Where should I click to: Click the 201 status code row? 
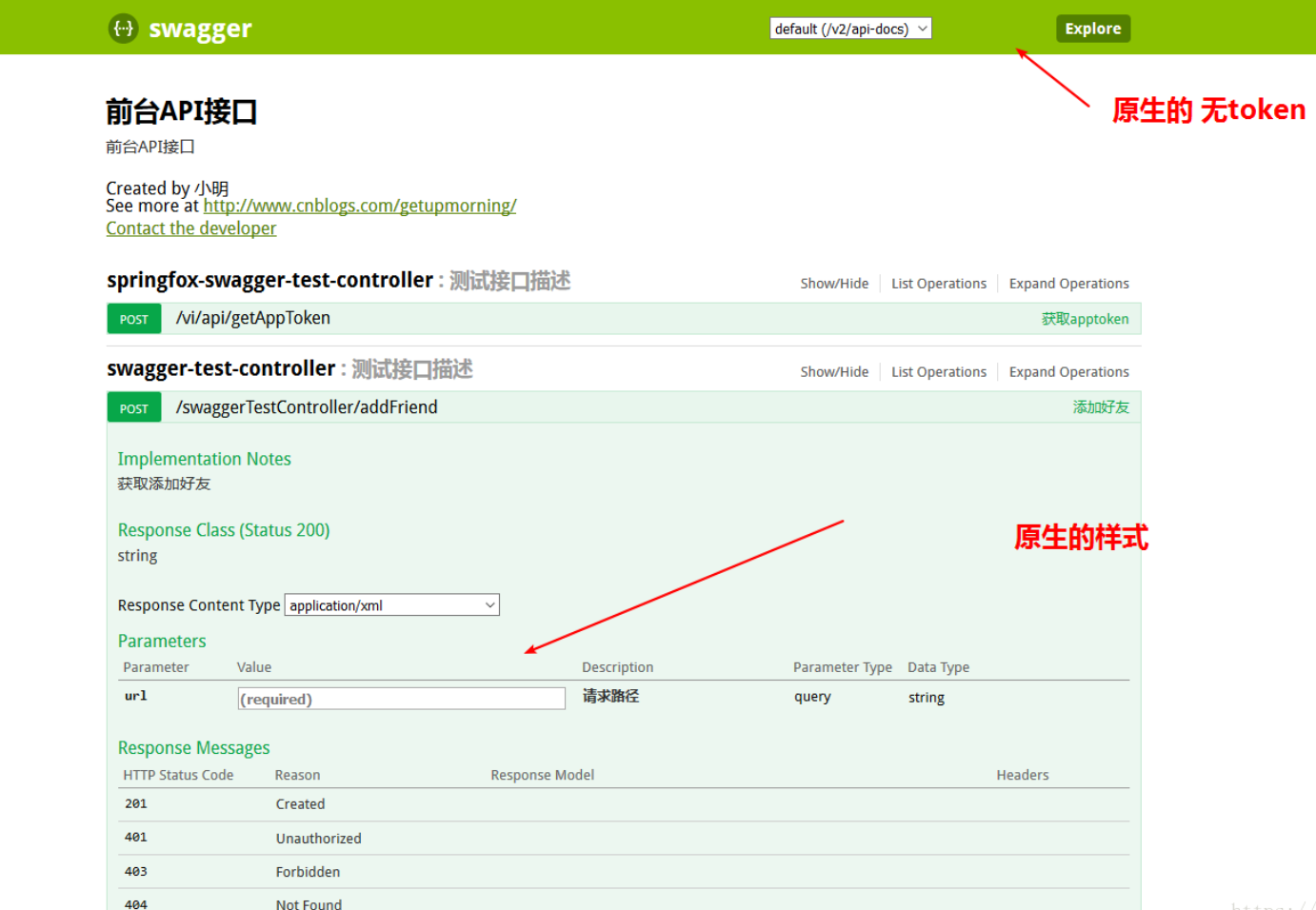pos(625,804)
